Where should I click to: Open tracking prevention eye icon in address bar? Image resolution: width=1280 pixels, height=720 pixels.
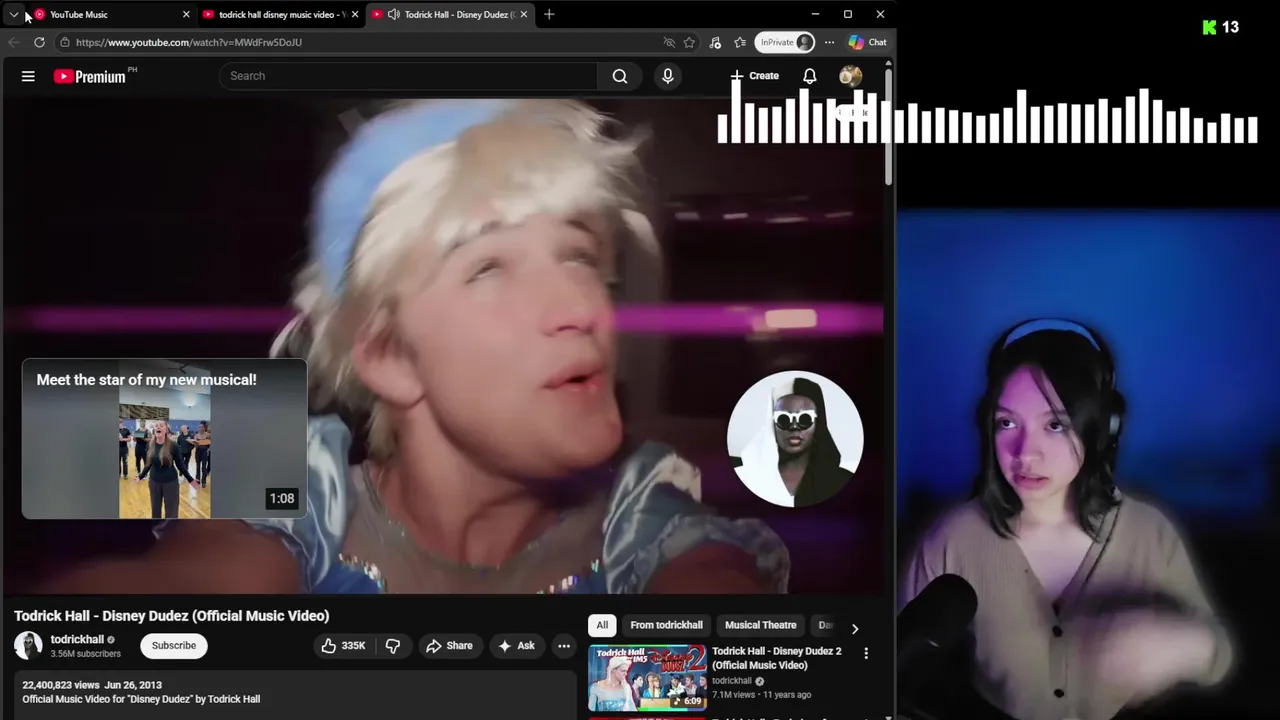click(x=669, y=42)
